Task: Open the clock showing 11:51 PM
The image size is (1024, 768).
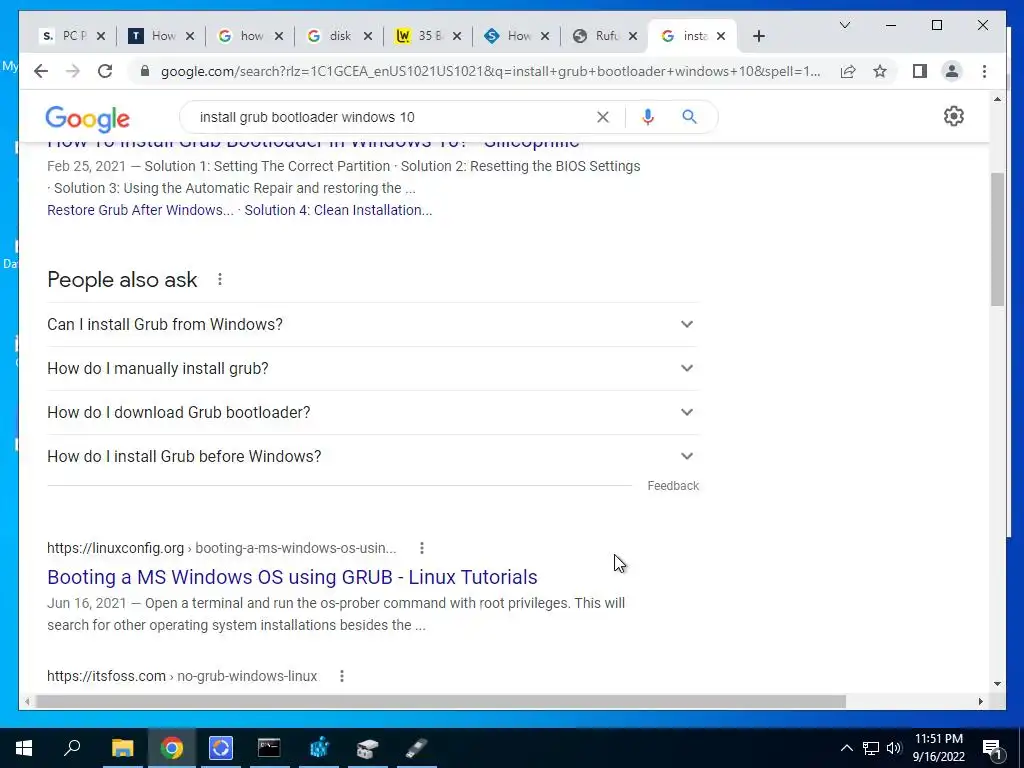Action: click(x=938, y=748)
